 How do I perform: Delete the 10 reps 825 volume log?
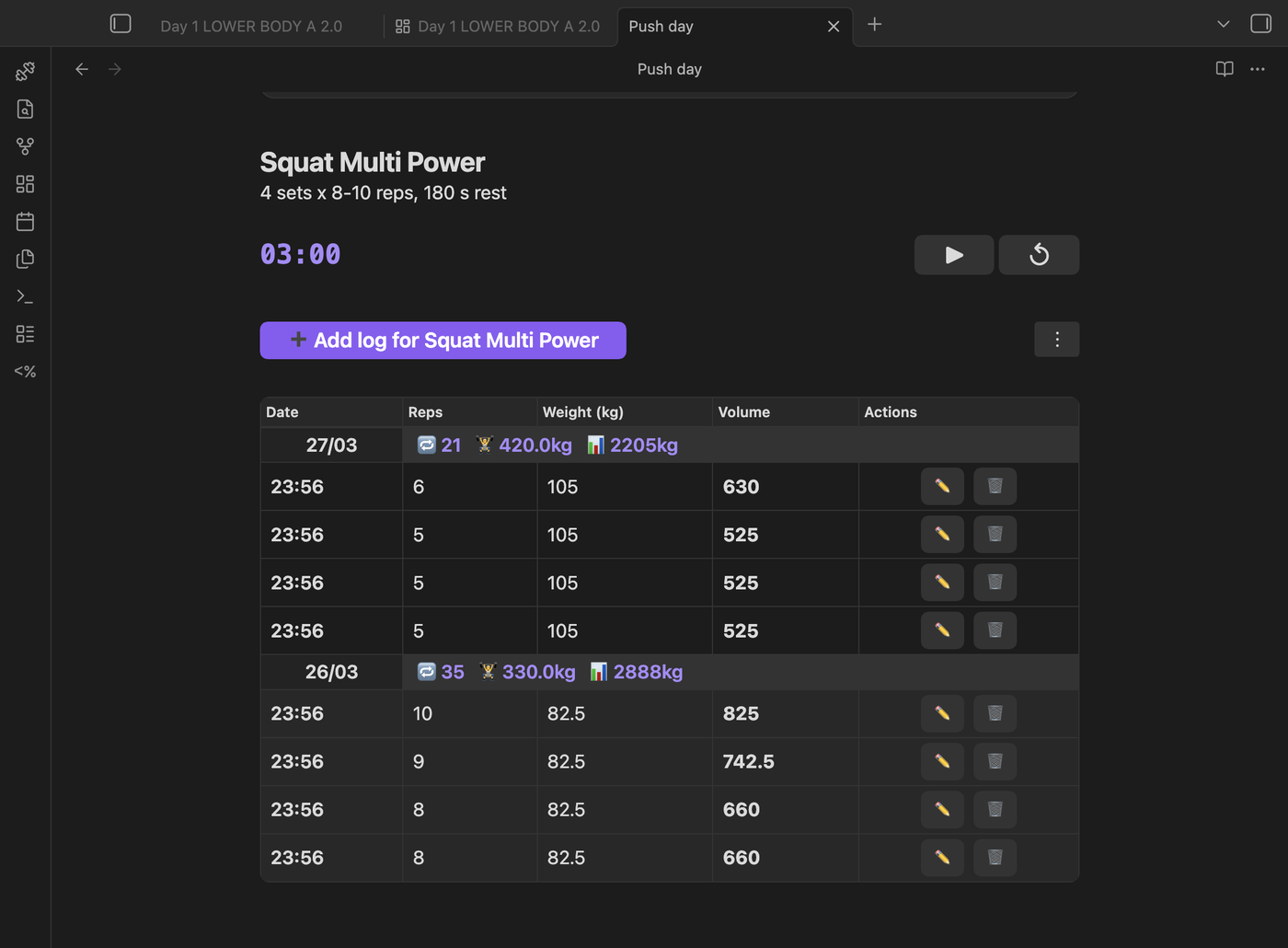pyautogui.click(x=995, y=713)
